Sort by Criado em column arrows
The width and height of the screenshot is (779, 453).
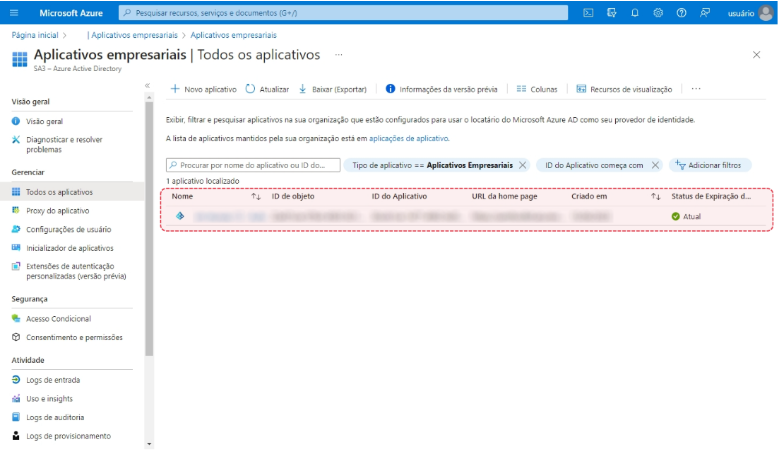[656, 197]
